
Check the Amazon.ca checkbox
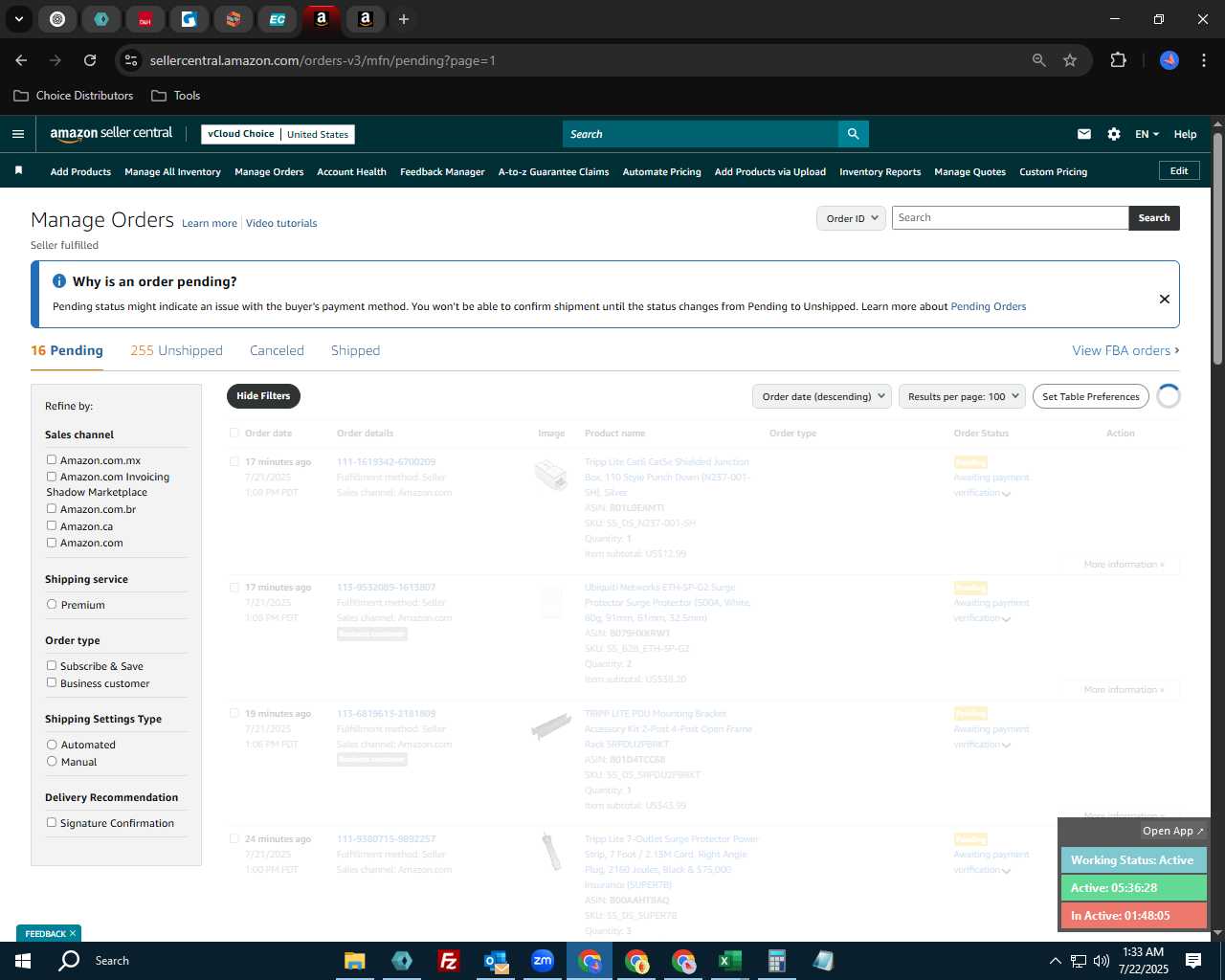(x=52, y=525)
